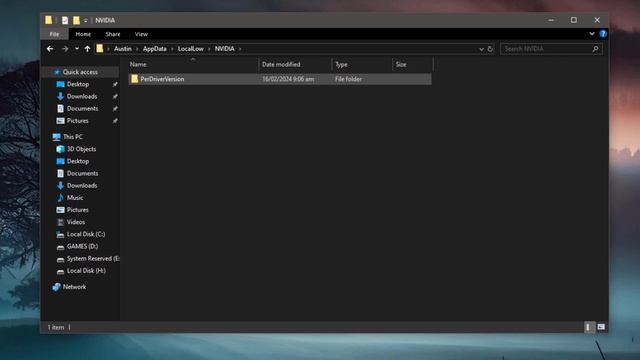Open 3D Objects in the sidebar

click(x=81, y=149)
